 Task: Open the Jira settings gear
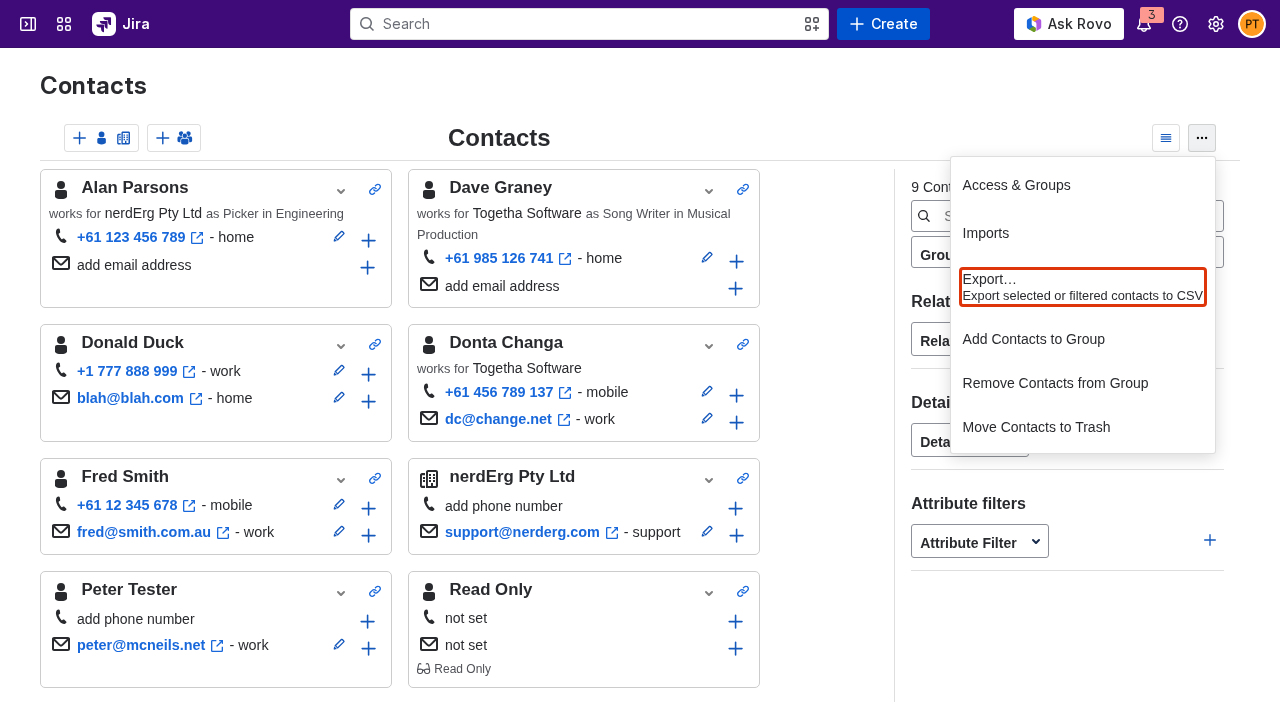1216,24
